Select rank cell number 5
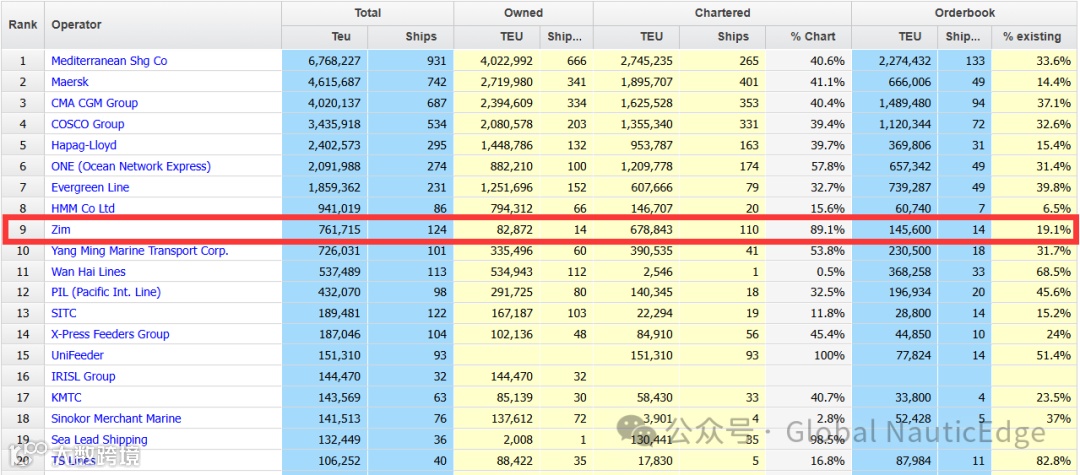 22,145
